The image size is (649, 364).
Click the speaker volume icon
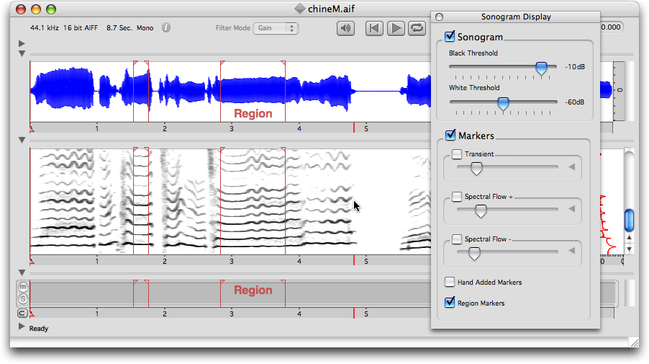[x=346, y=28]
